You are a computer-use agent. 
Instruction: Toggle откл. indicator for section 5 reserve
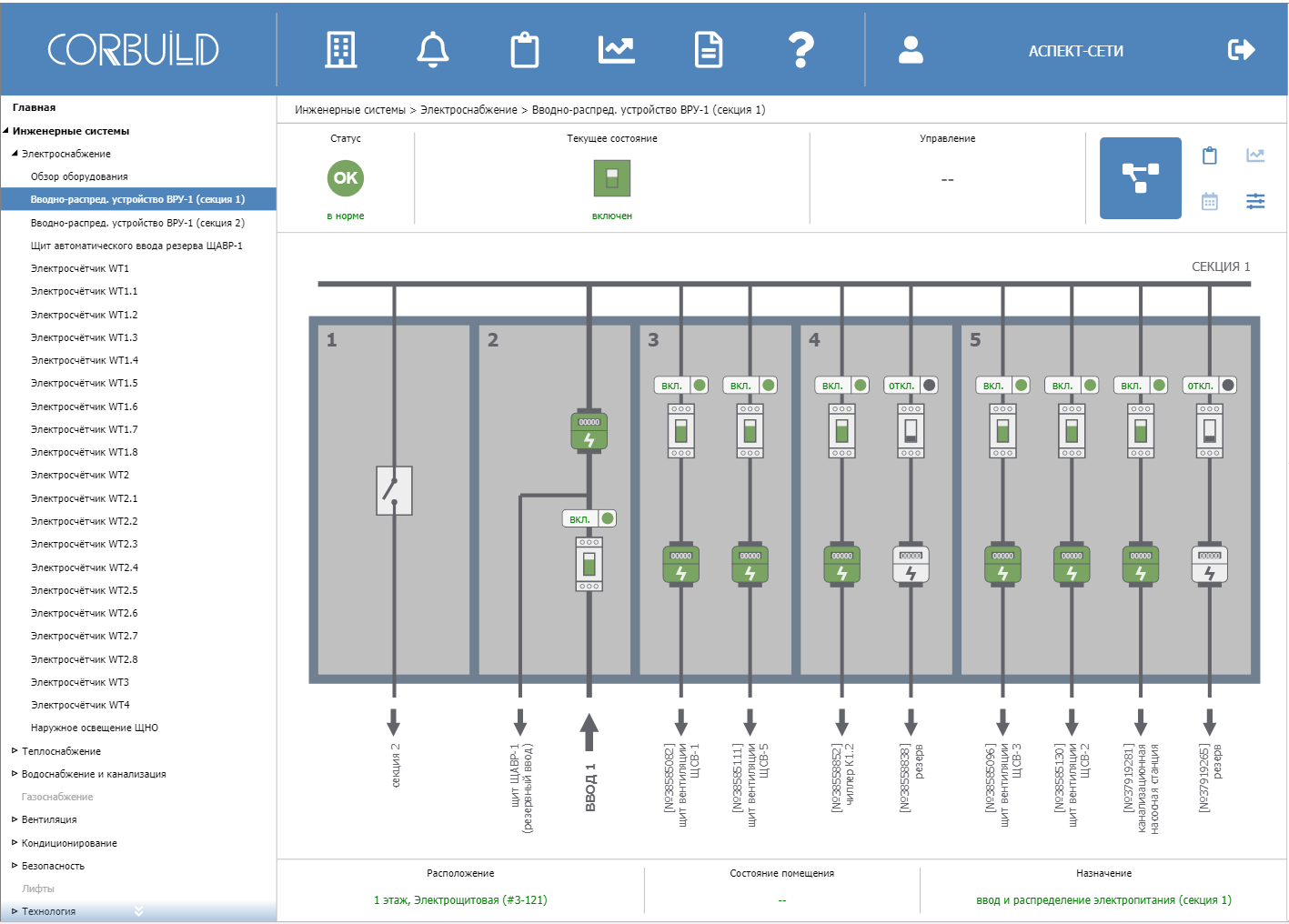coord(1210,385)
